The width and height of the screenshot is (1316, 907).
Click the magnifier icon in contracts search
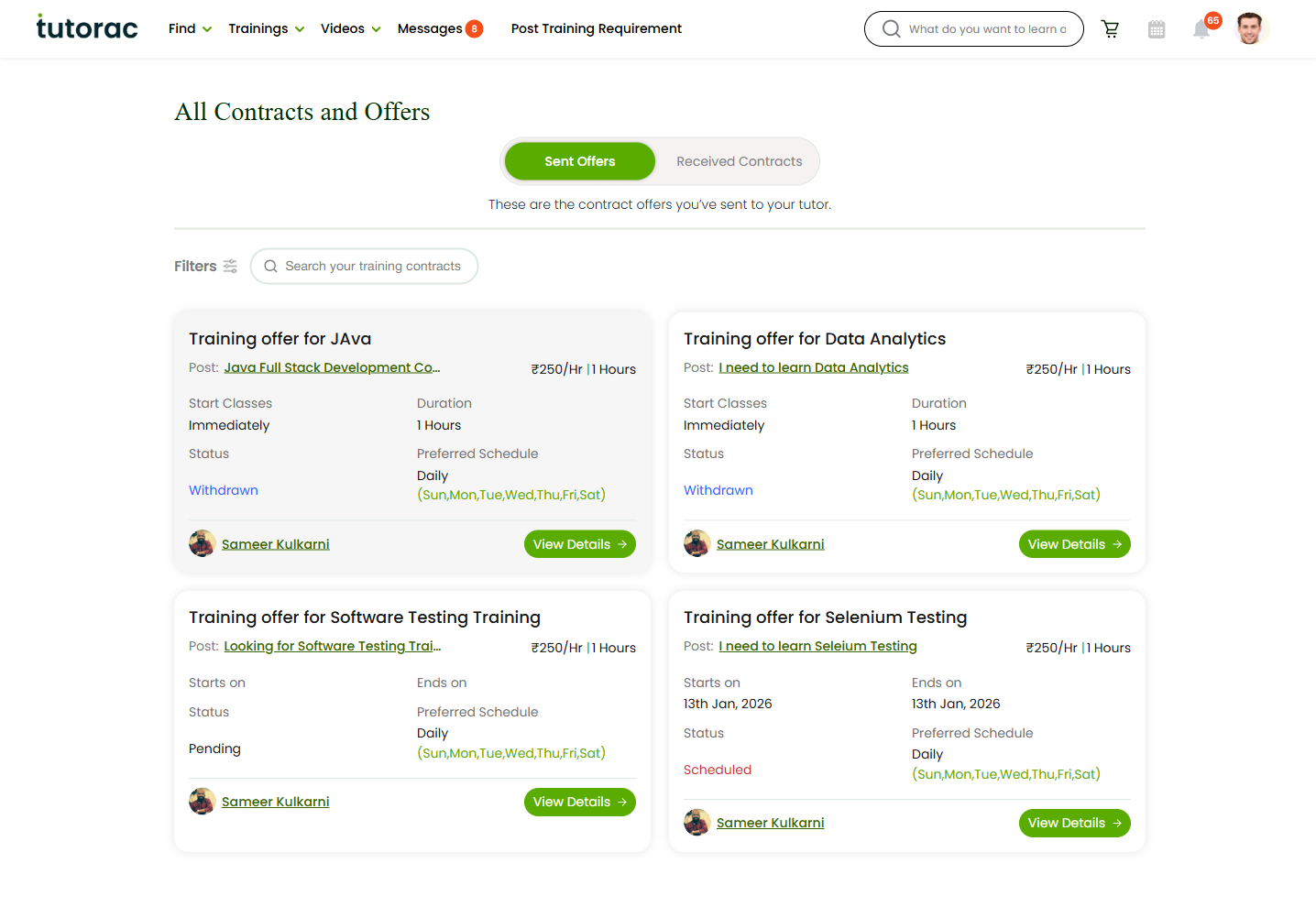[x=270, y=267]
